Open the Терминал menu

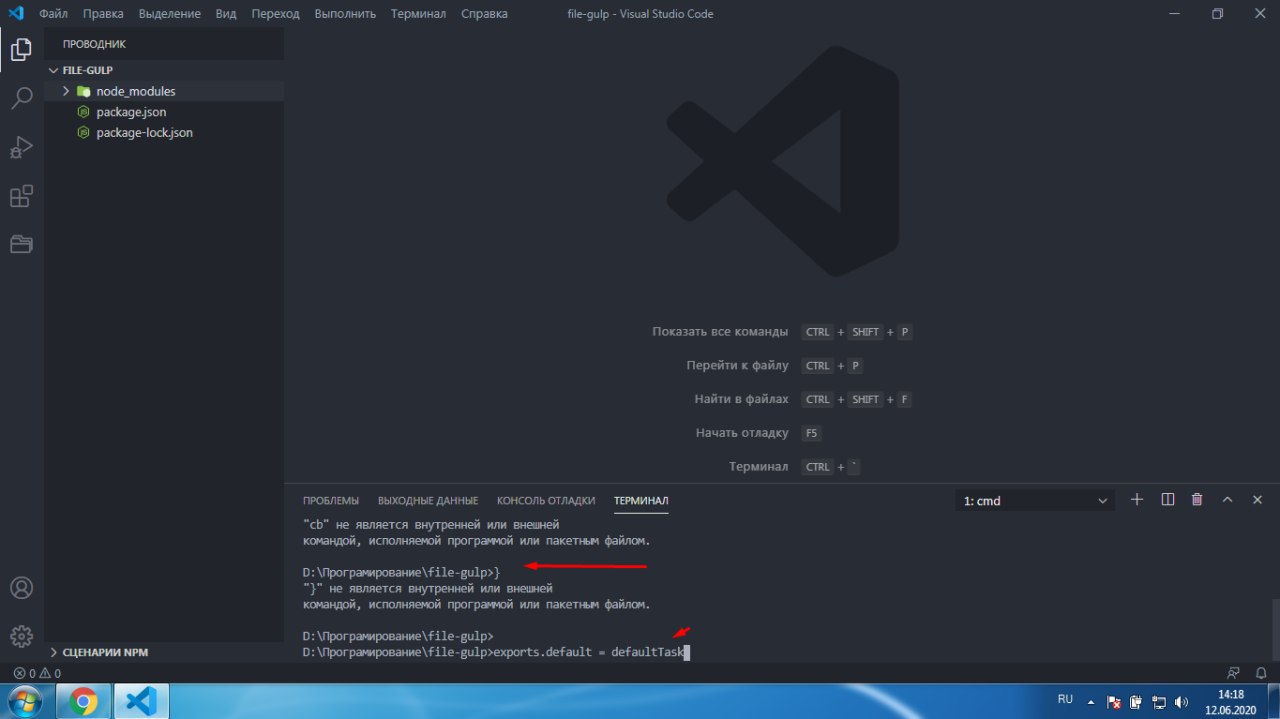click(x=418, y=14)
